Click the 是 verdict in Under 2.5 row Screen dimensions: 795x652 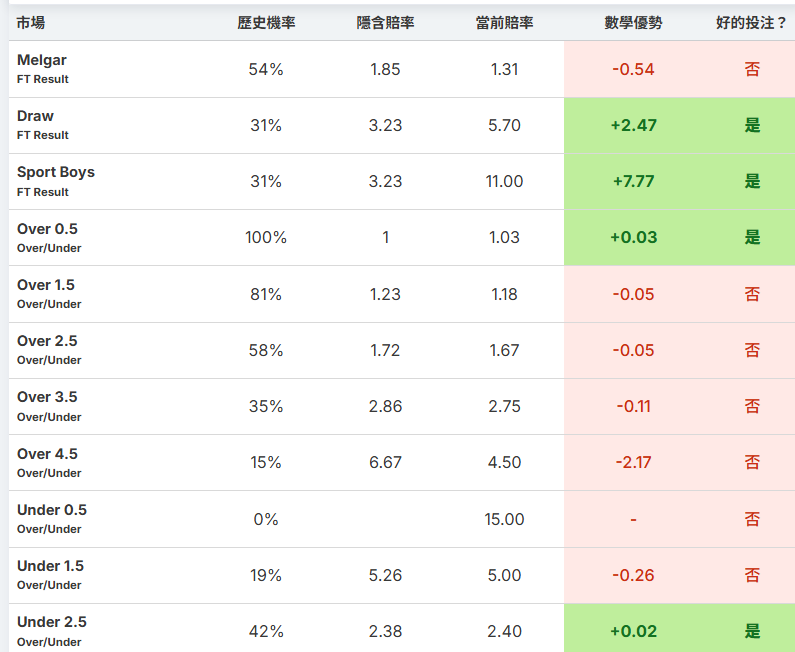pyautogui.click(x=752, y=631)
